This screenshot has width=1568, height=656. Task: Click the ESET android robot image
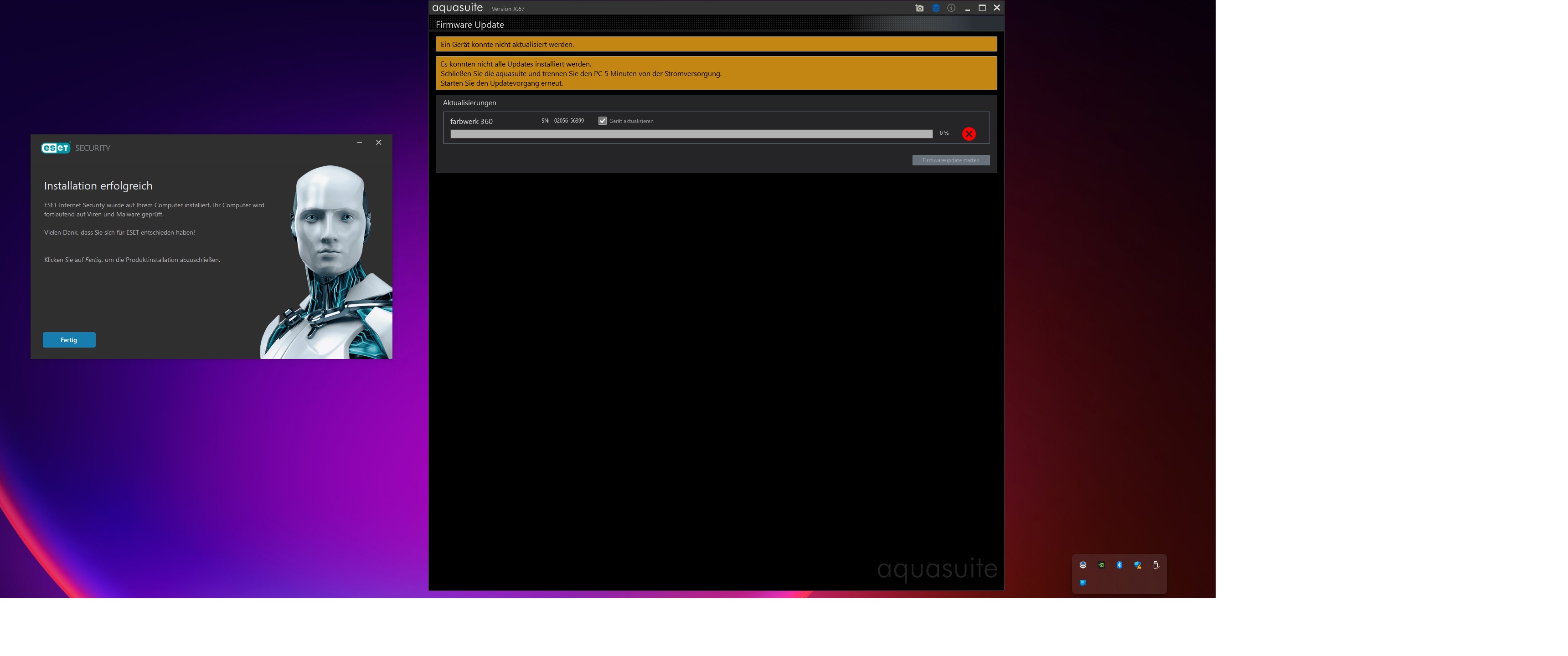coord(326,261)
